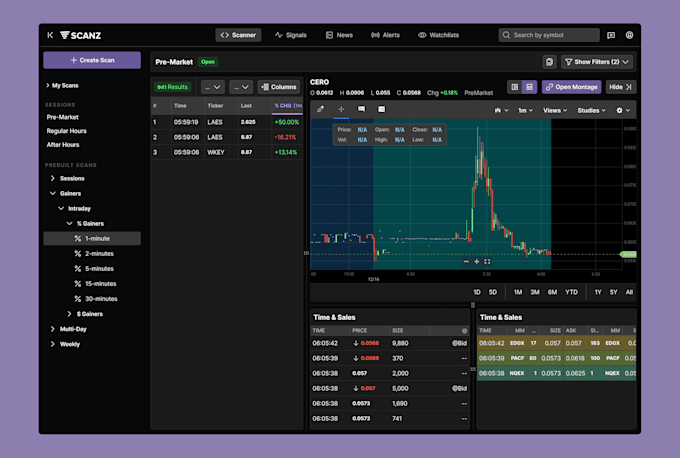The image size is (680, 458).
Task: Collapse the Gainers tree folder
Action: pyautogui.click(x=65, y=193)
